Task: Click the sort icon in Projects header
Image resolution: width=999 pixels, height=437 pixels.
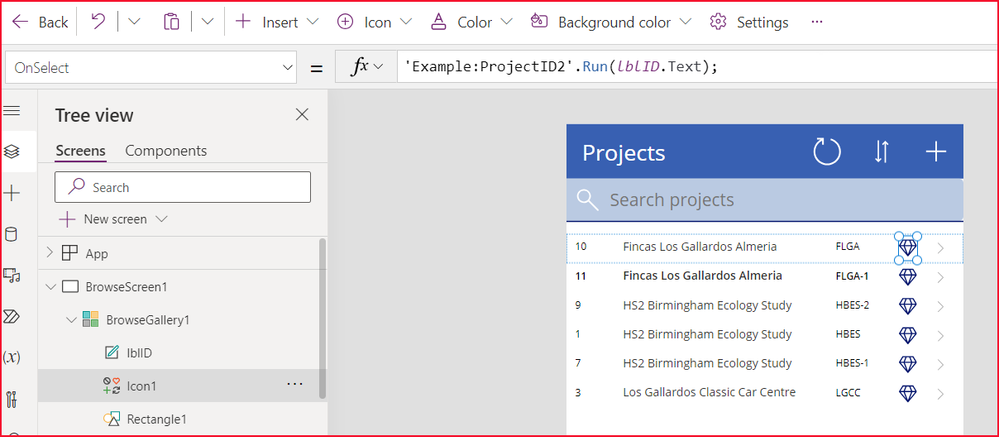Action: point(881,152)
